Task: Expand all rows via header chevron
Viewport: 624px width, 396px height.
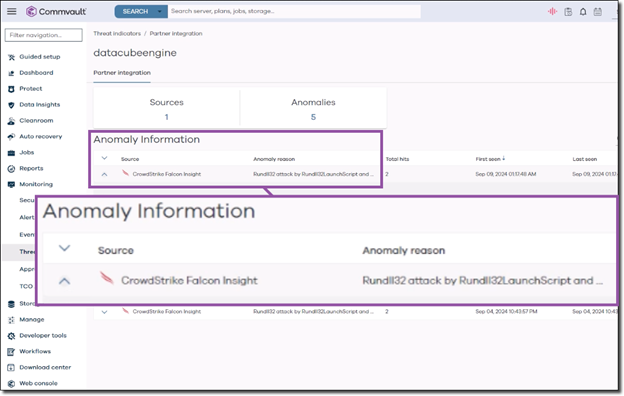Action: pos(104,158)
